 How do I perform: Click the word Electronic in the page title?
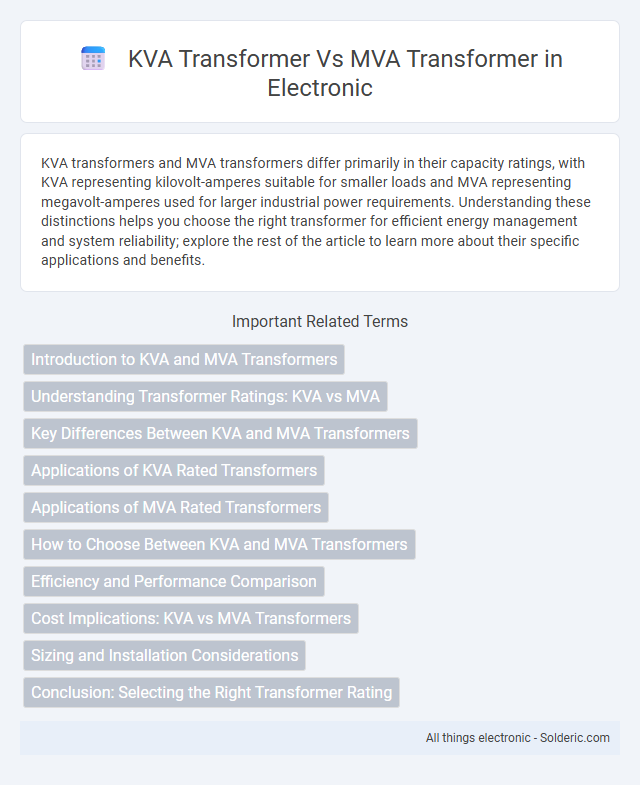click(320, 88)
